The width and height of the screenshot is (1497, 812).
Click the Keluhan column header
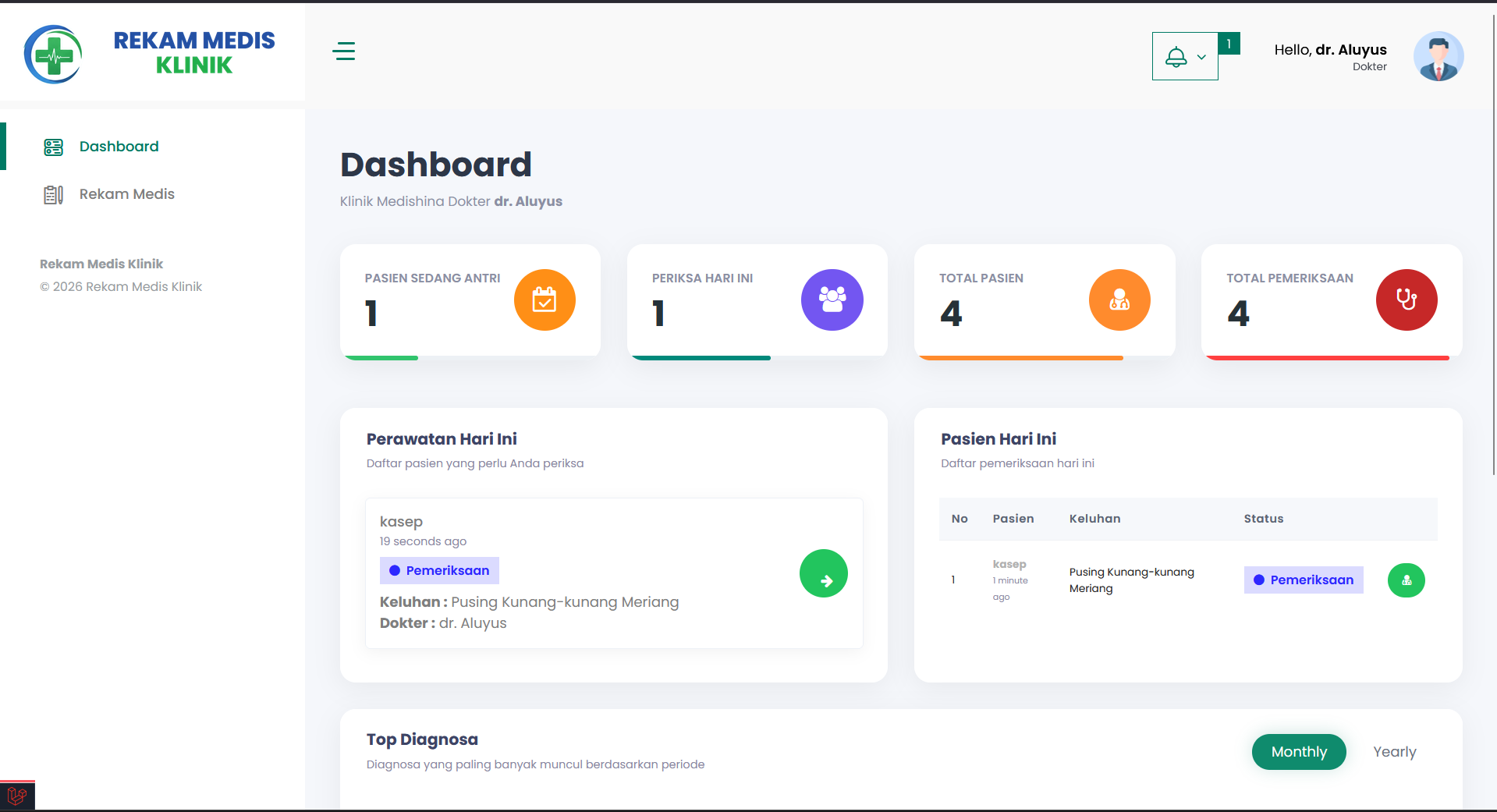point(1094,519)
